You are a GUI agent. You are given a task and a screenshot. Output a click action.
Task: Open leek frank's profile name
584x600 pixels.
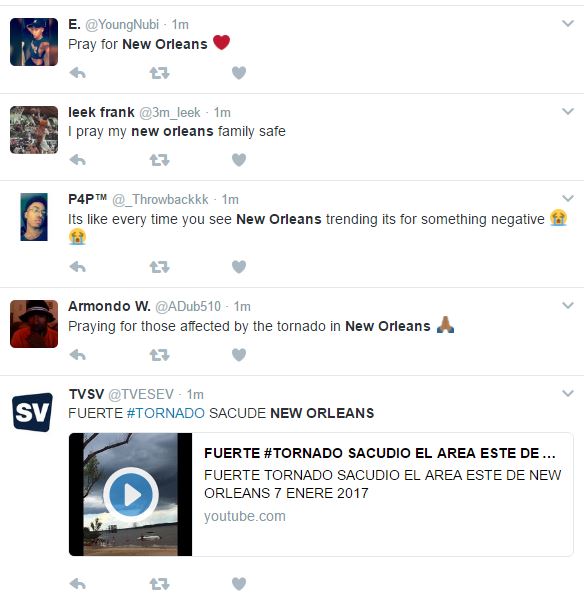pyautogui.click(x=101, y=112)
